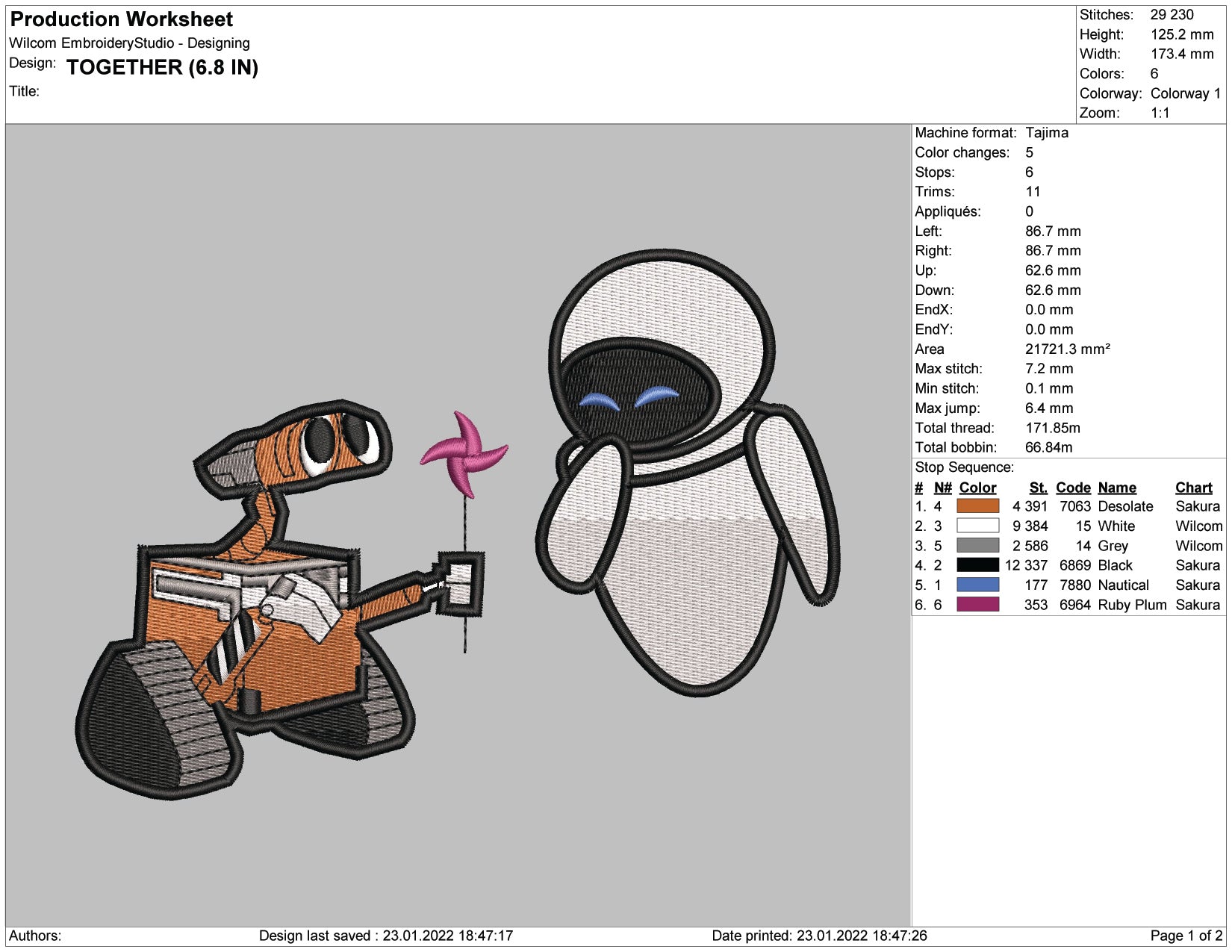Screen dimensions: 1232x952
Task: Click the embroidered EVE robot design
Action: [688, 473]
